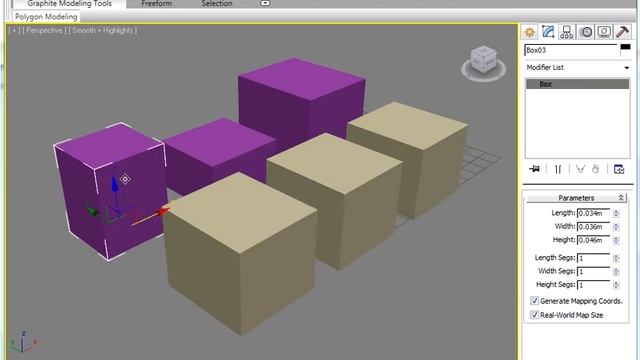640x360 pixels.
Task: Click the Width value field
Action: tap(594, 227)
